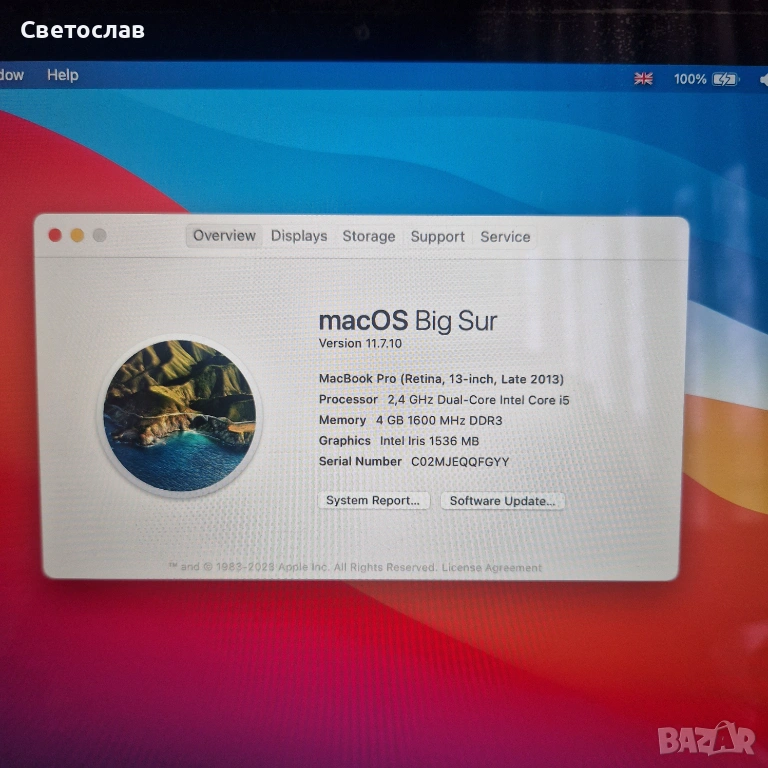
Task: Click the macOS Big Sur heading
Action: [x=408, y=321]
